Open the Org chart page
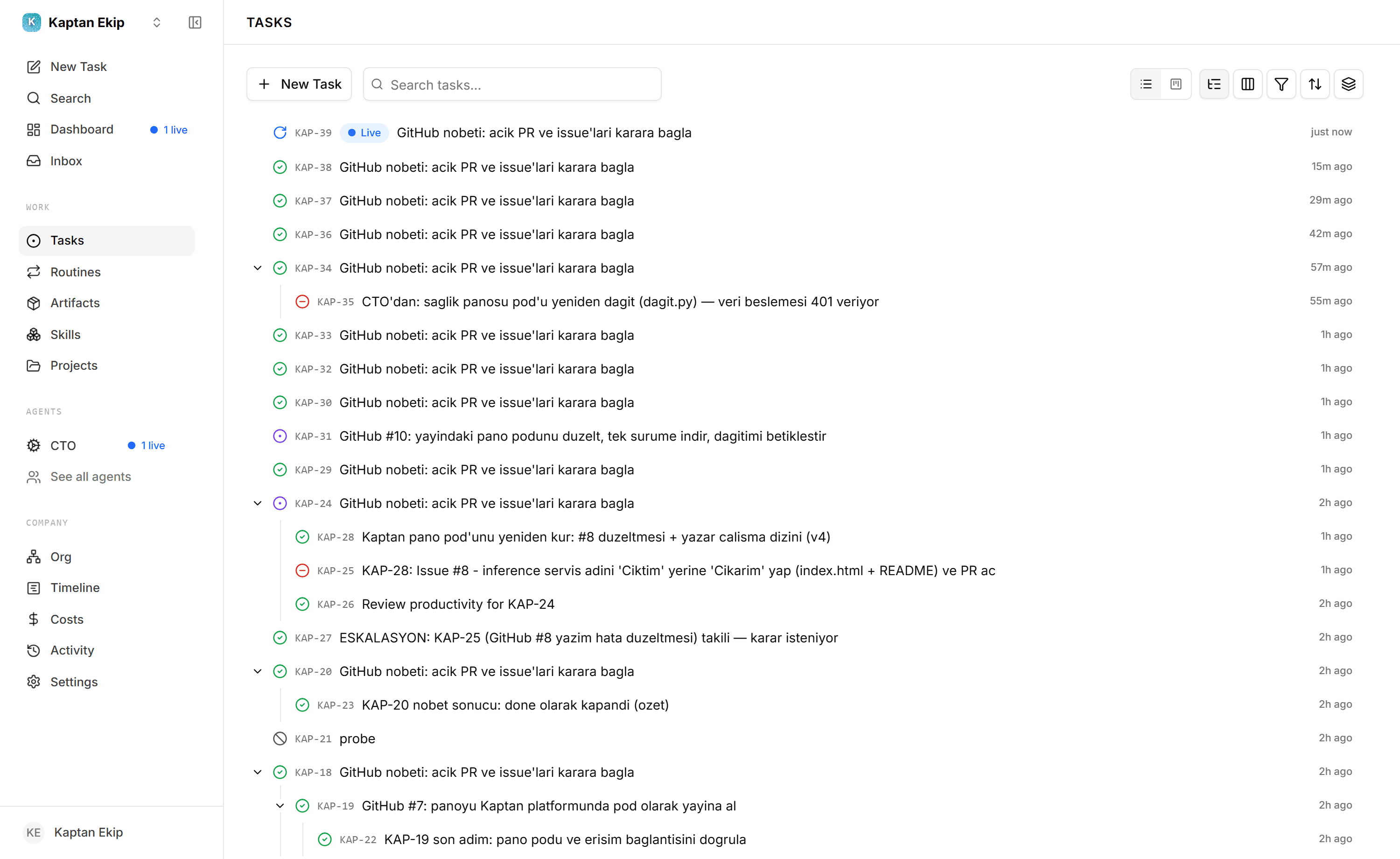Image resolution: width=1400 pixels, height=859 pixels. coord(107,556)
